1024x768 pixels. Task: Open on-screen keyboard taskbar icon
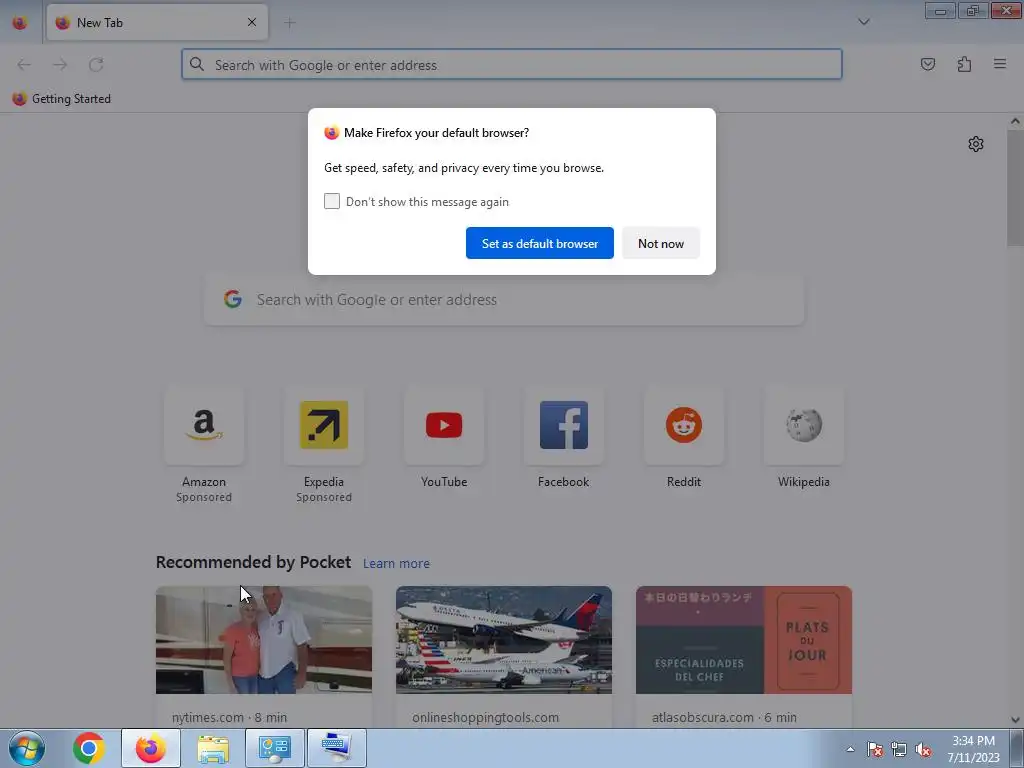tap(336, 748)
